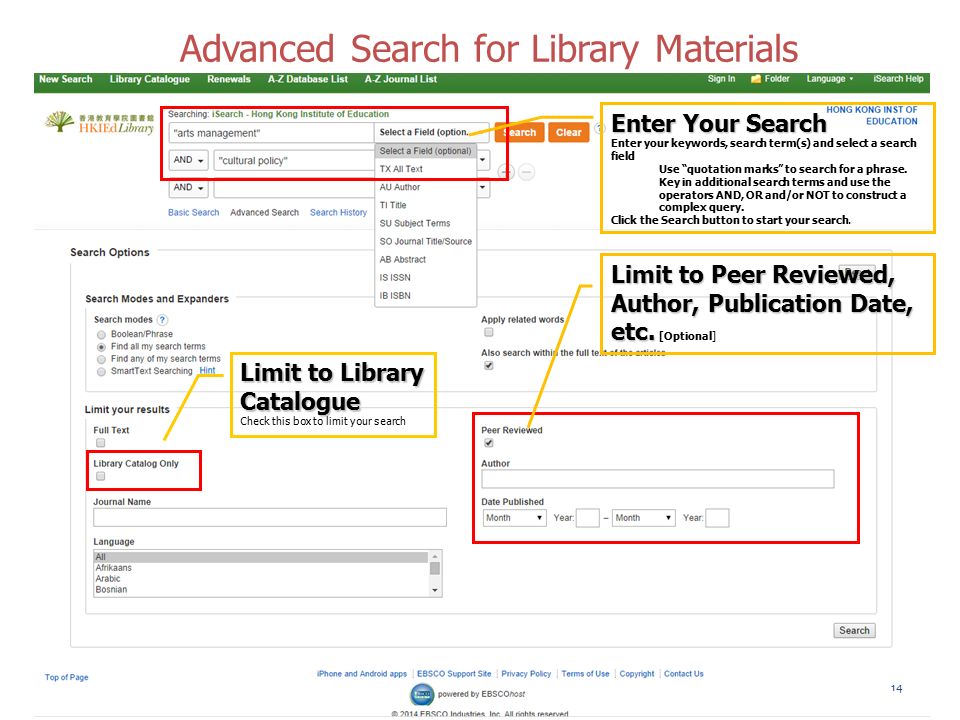Open the first AND operator dropdown
The image size is (960, 720).
(189, 160)
